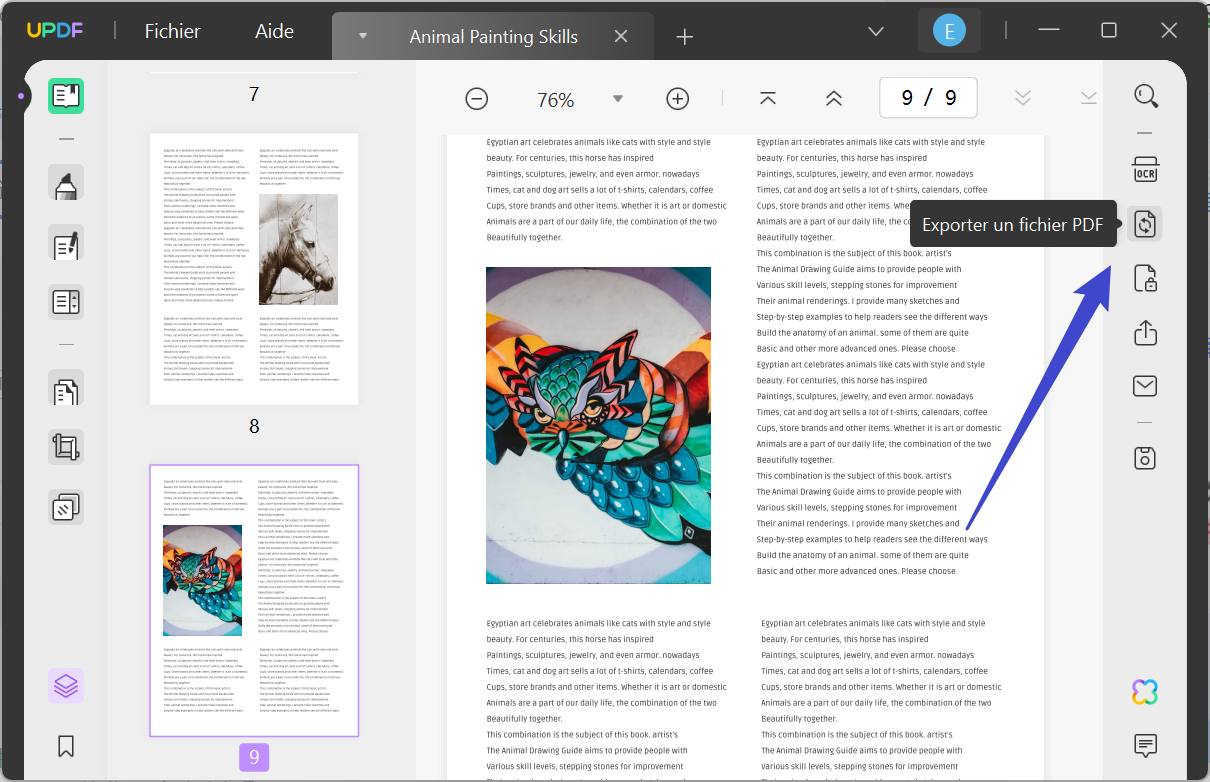
Task: Open the Aide menu
Action: point(274,31)
